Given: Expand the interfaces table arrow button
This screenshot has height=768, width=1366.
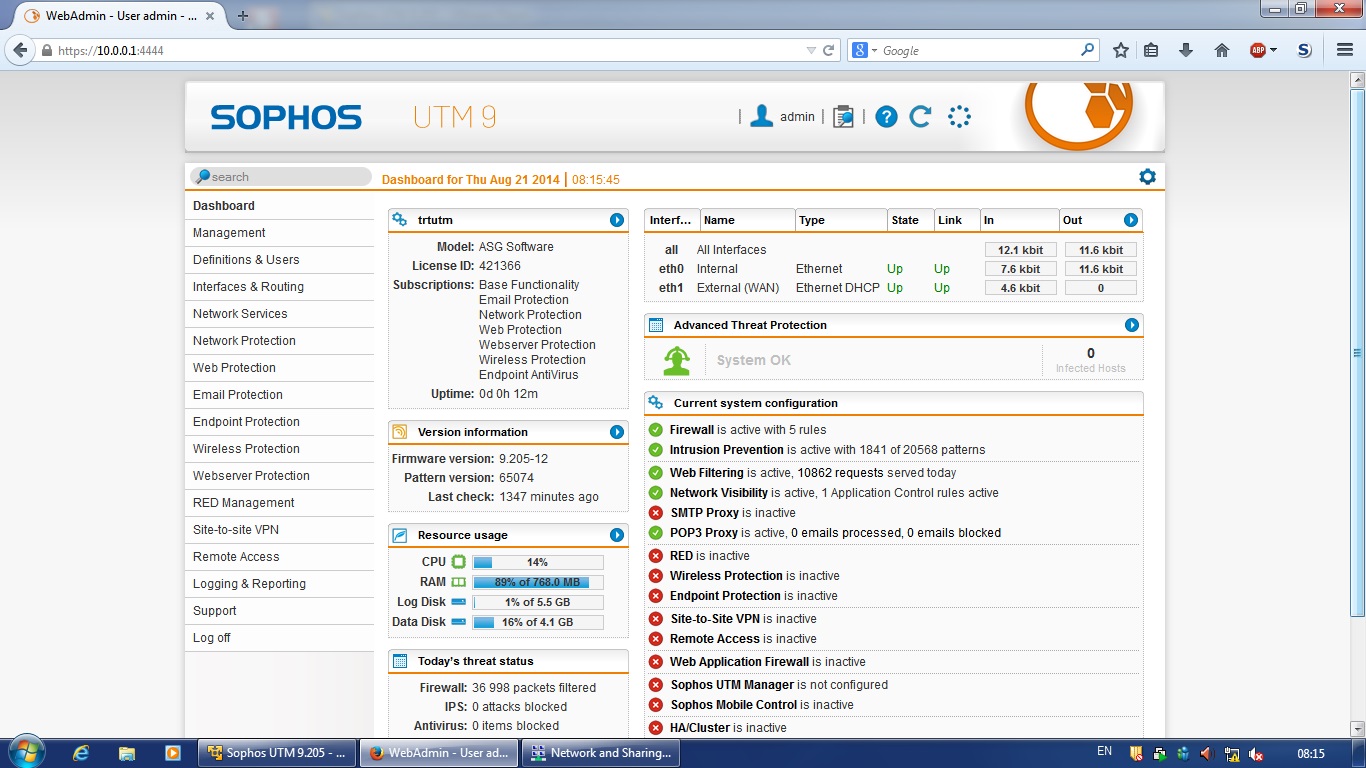Looking at the screenshot, I should tap(1131, 220).
